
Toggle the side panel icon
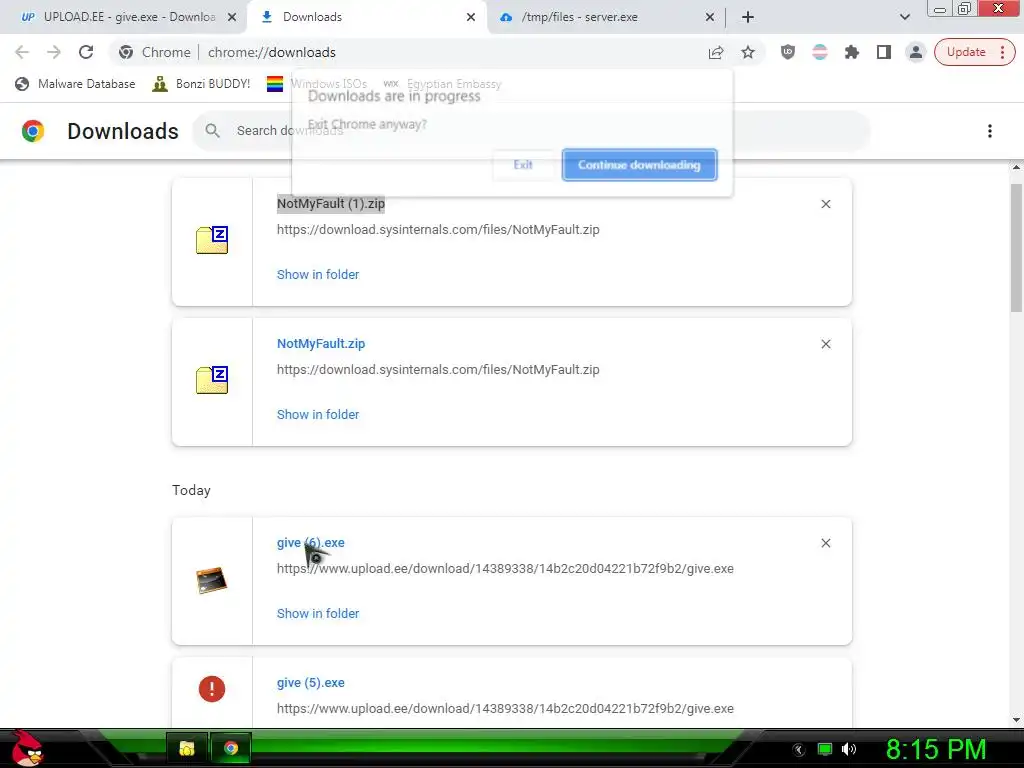pos(884,52)
